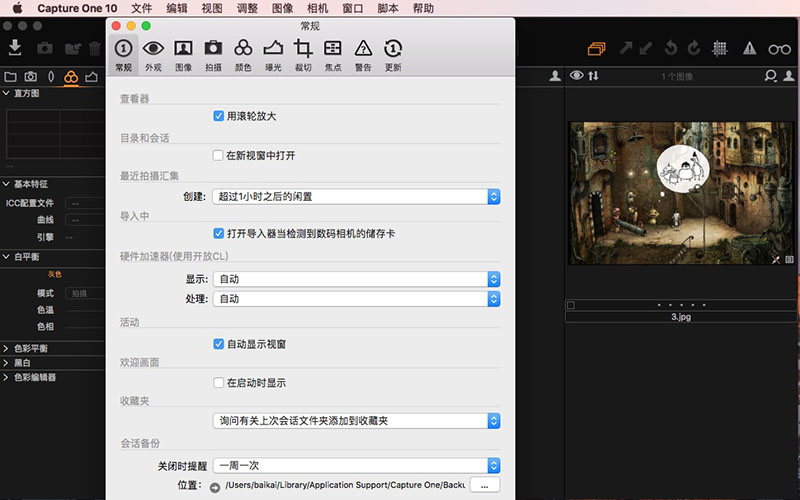Open the 处理 hardware acceleration dropdown
This screenshot has width=800, height=500.
(x=356, y=299)
